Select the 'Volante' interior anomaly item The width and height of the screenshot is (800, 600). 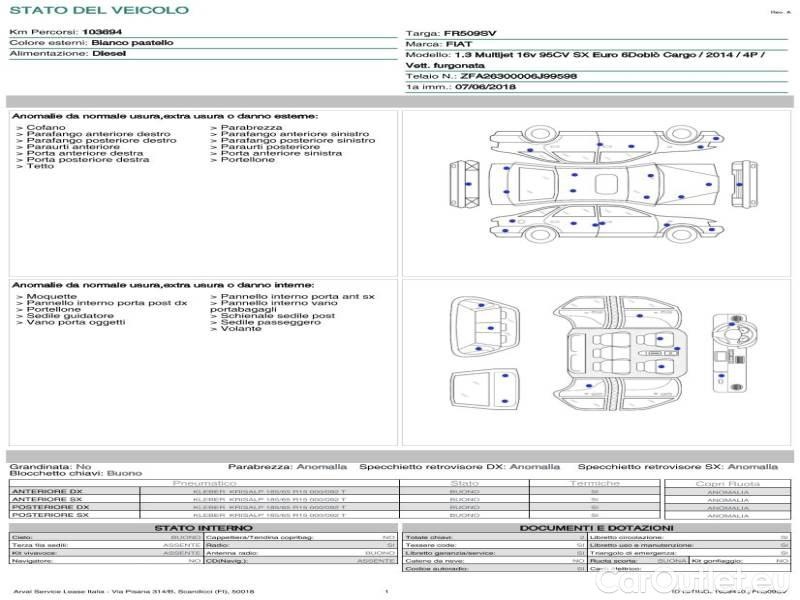click(x=241, y=329)
